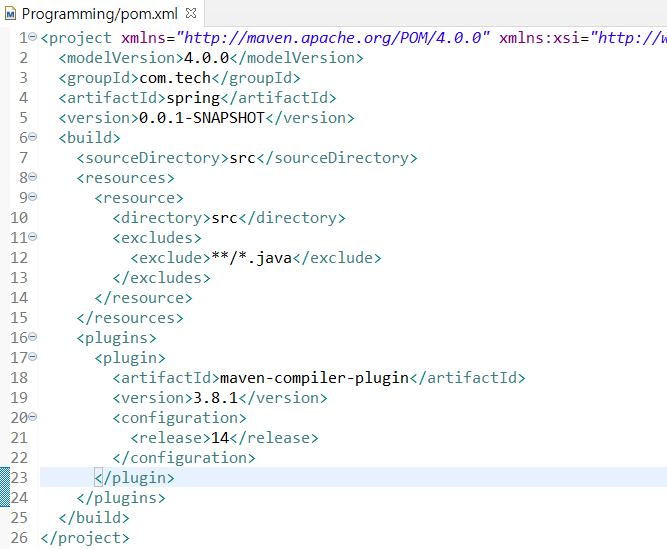
Task: Click the xmlns namespace URL value
Action: pyautogui.click(x=333, y=38)
